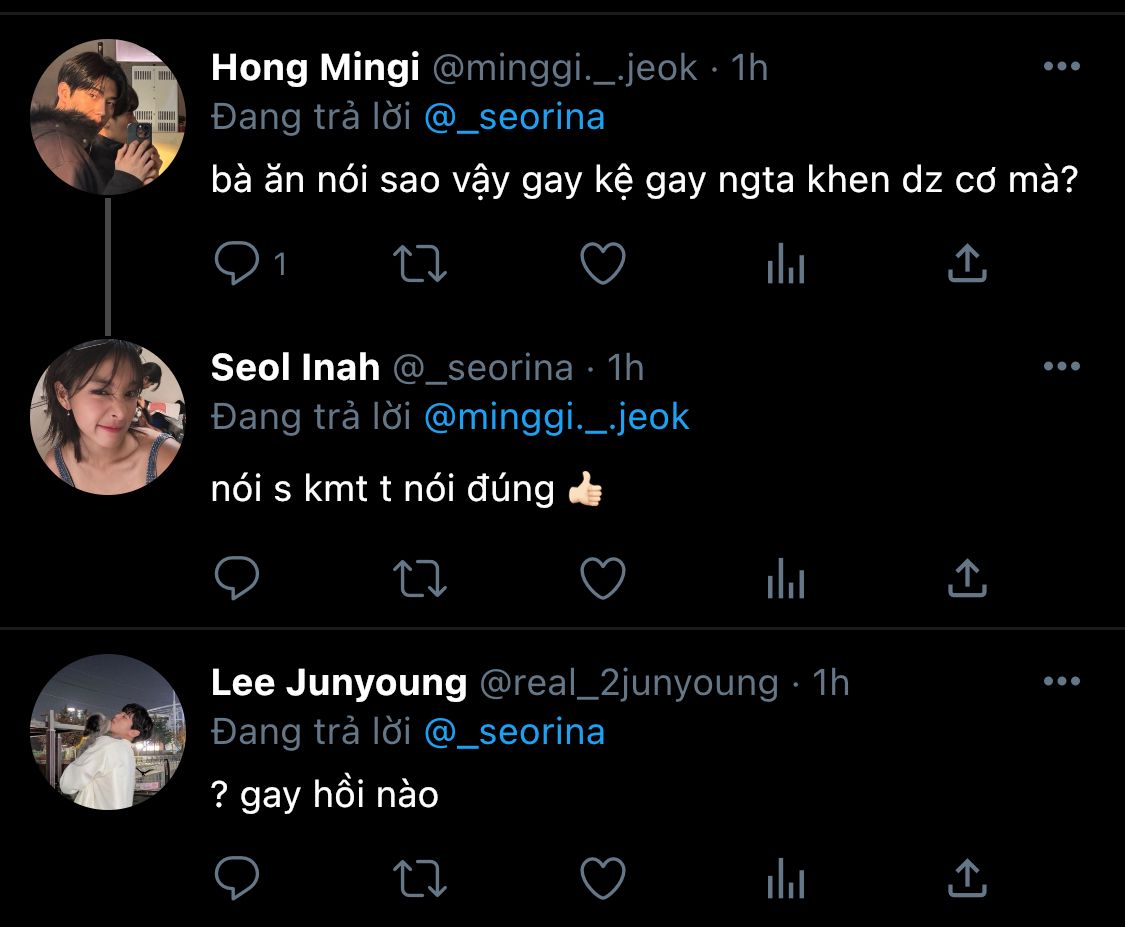Share Hong Mingi's tweet

point(966,264)
